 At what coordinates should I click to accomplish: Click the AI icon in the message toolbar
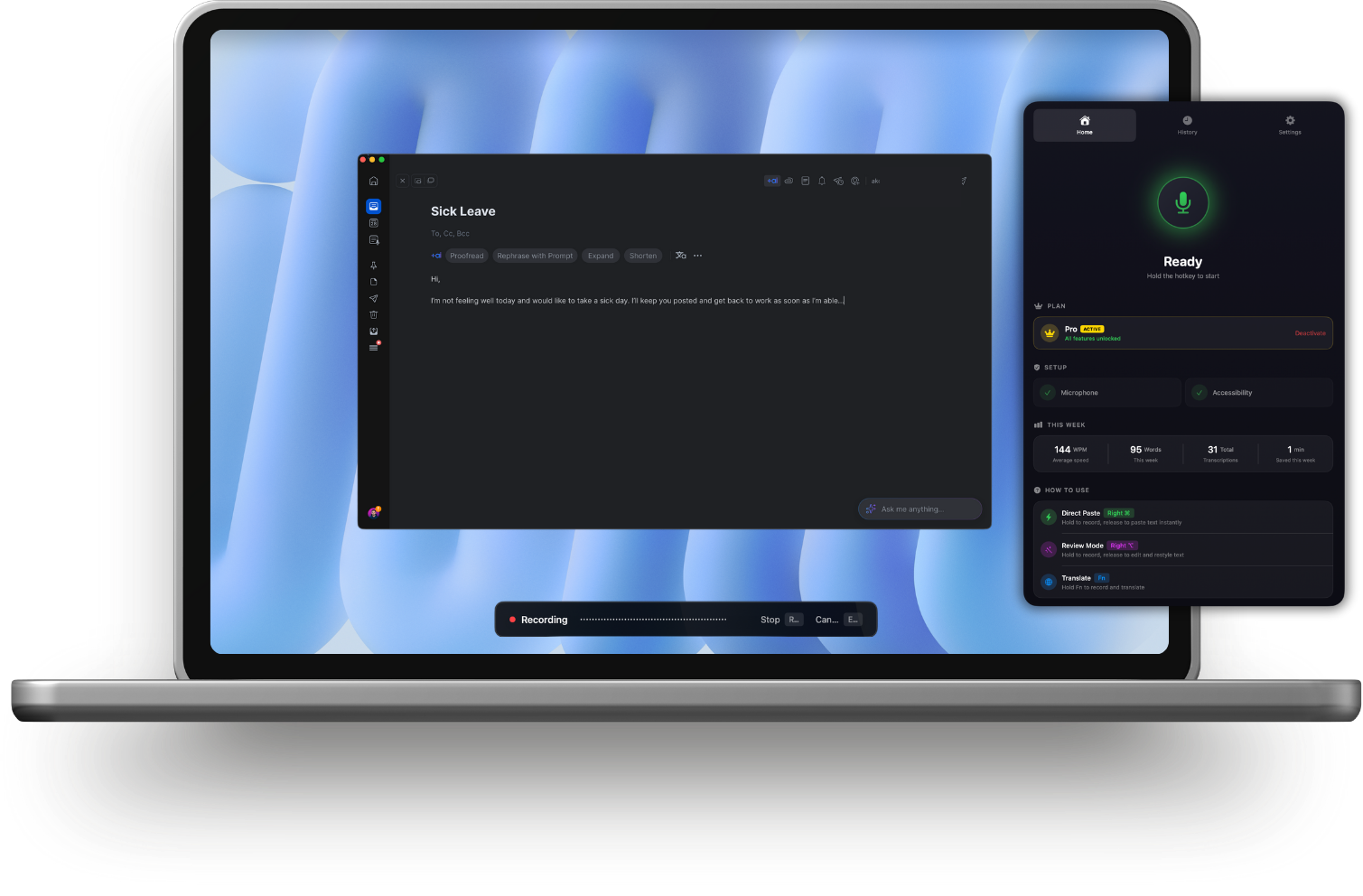(x=773, y=181)
